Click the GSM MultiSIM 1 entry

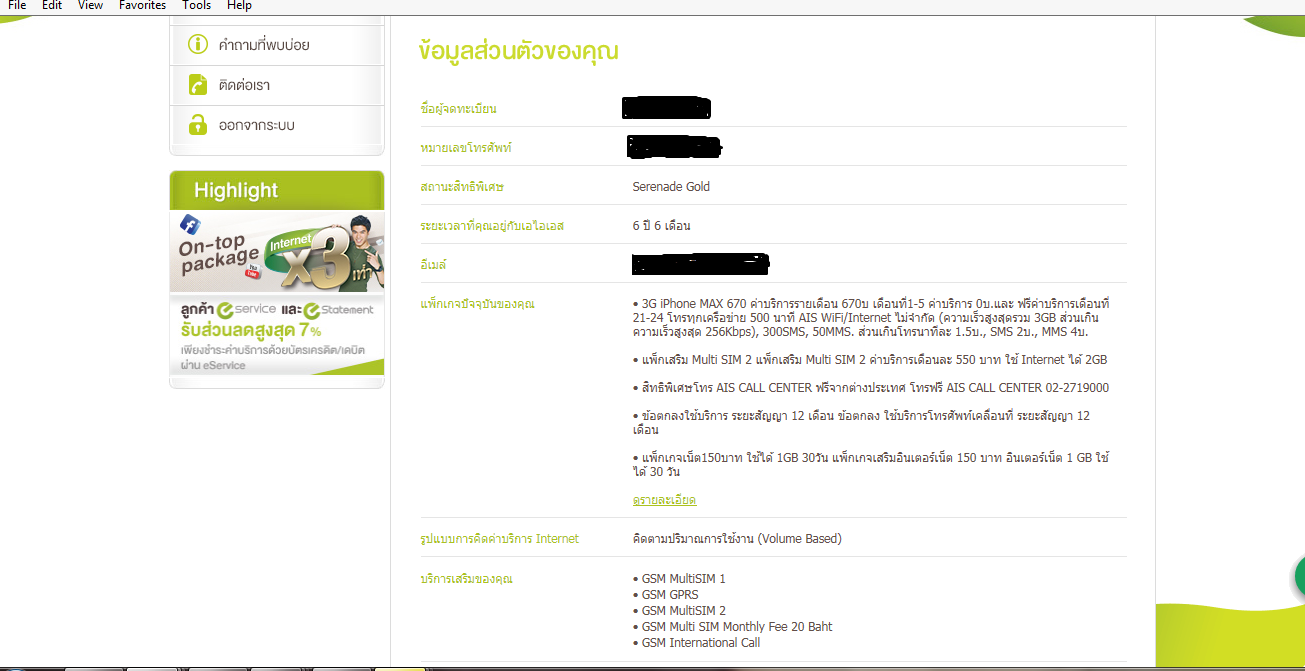pyautogui.click(x=683, y=579)
